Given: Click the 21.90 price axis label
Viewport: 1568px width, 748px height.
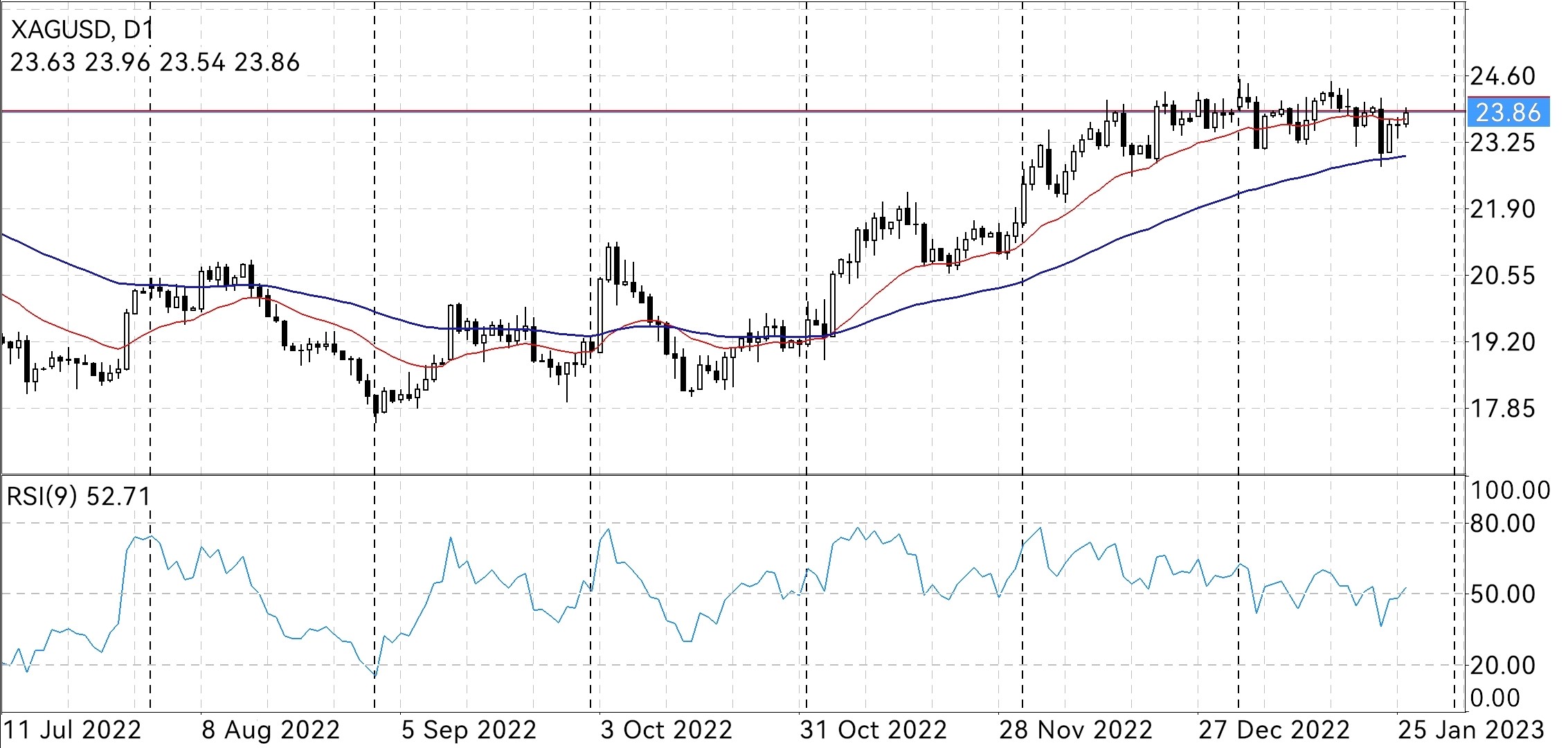Looking at the screenshot, I should (x=1502, y=209).
